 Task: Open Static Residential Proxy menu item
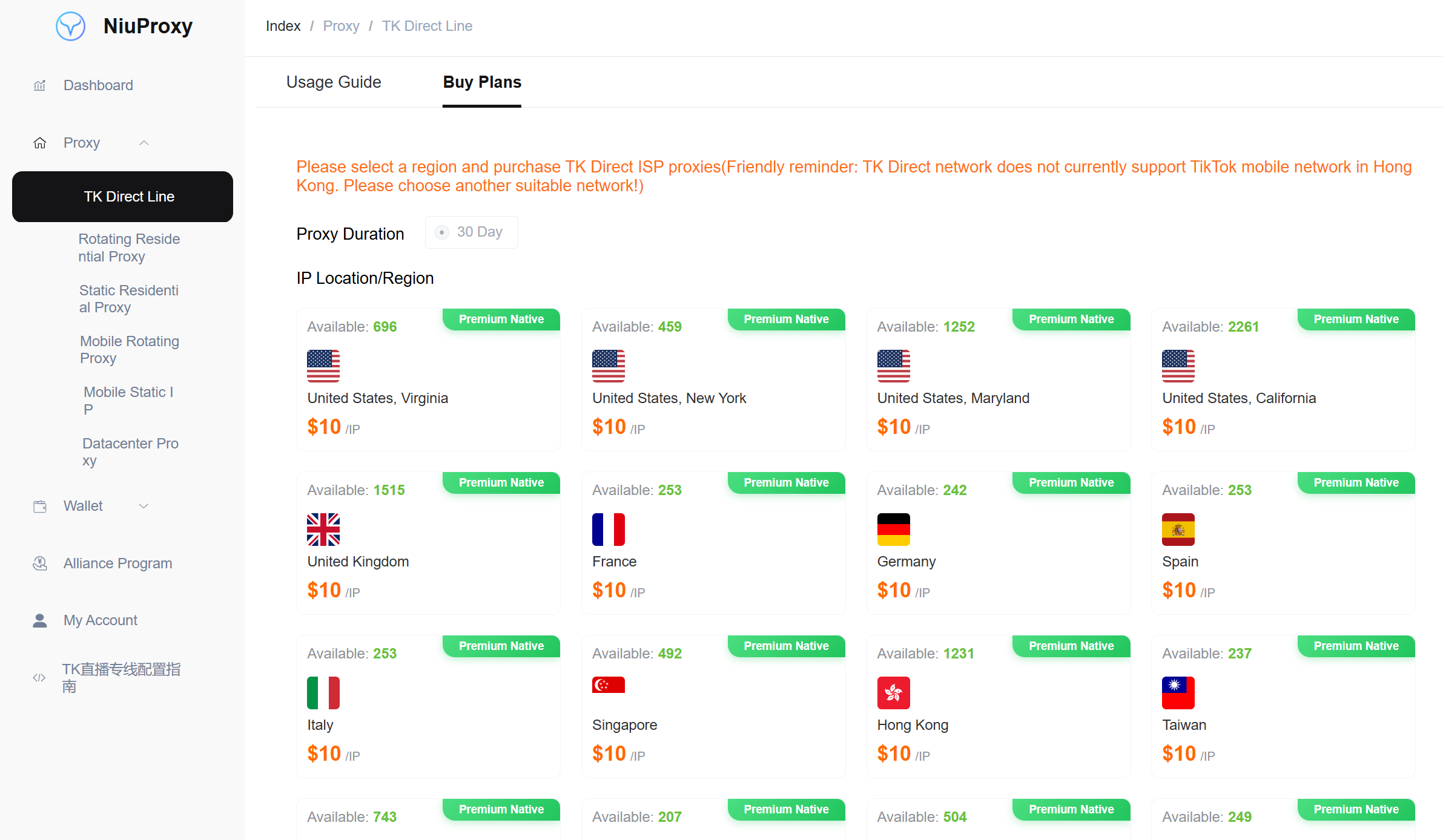[129, 299]
